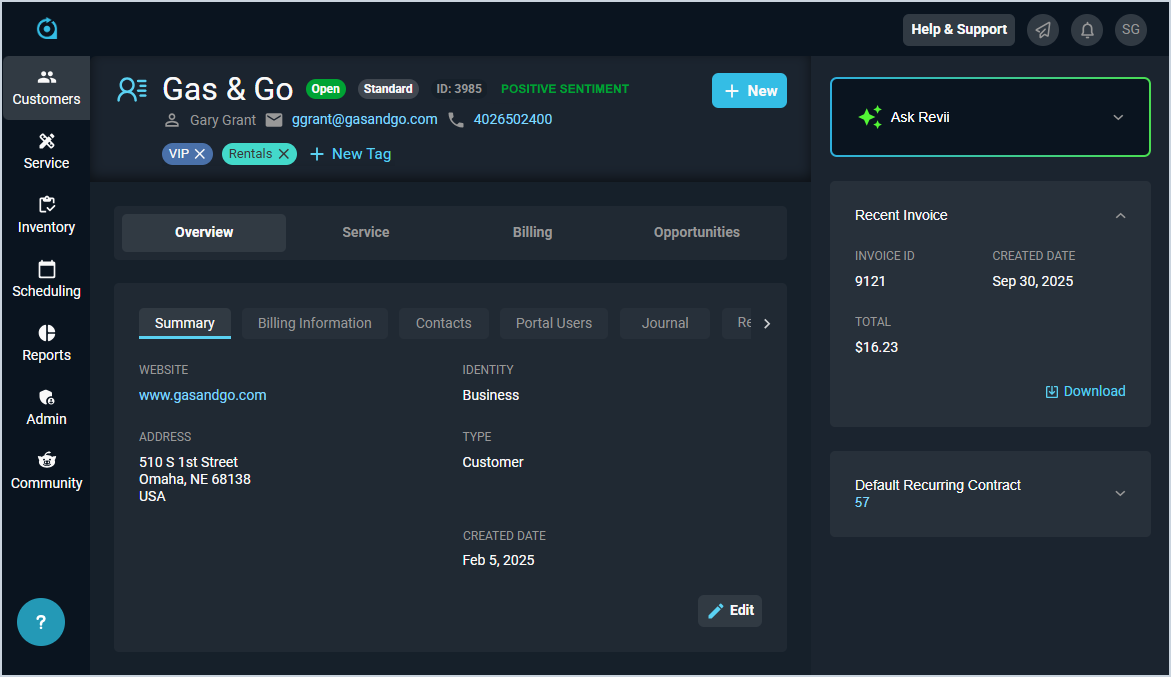Image resolution: width=1171 pixels, height=677 pixels.
Task: Remove the Rentals tag
Action: (x=284, y=154)
